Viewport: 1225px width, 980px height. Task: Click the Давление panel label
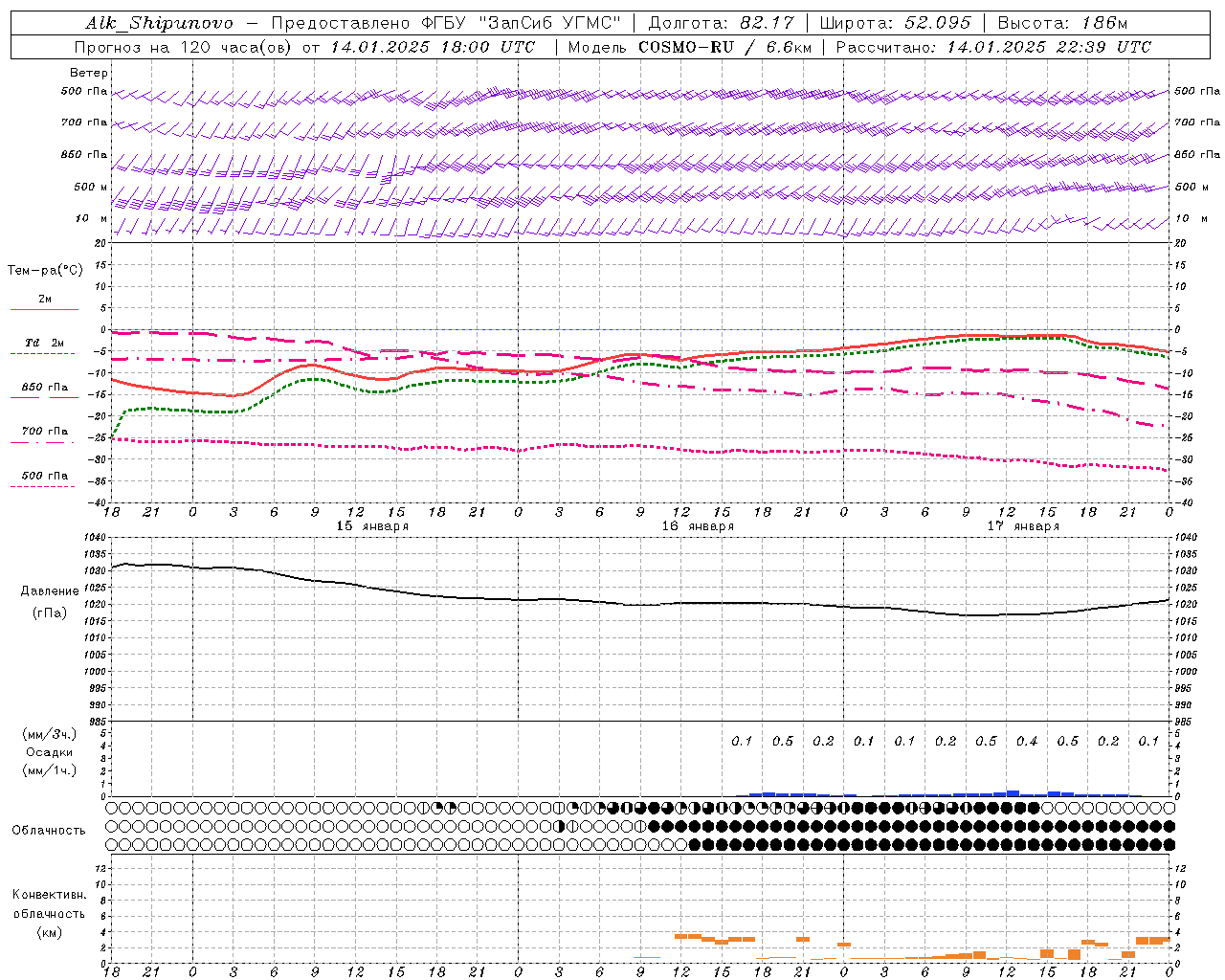[50, 591]
